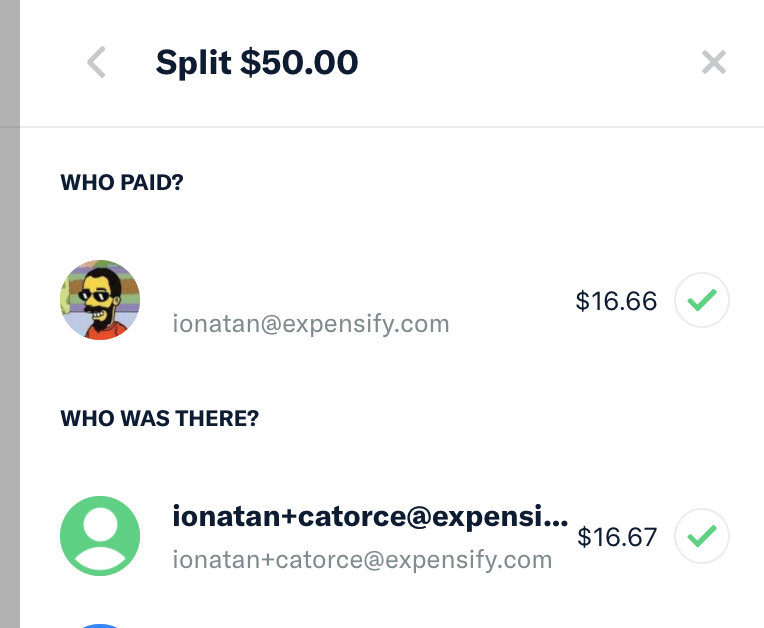Image resolution: width=764 pixels, height=628 pixels.
Task: Click the WHO WAS THERE? section heading
Action: pyautogui.click(x=160, y=418)
